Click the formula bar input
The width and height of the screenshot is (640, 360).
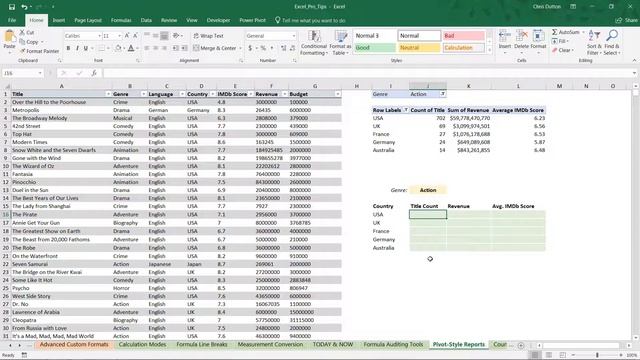tap(367, 73)
